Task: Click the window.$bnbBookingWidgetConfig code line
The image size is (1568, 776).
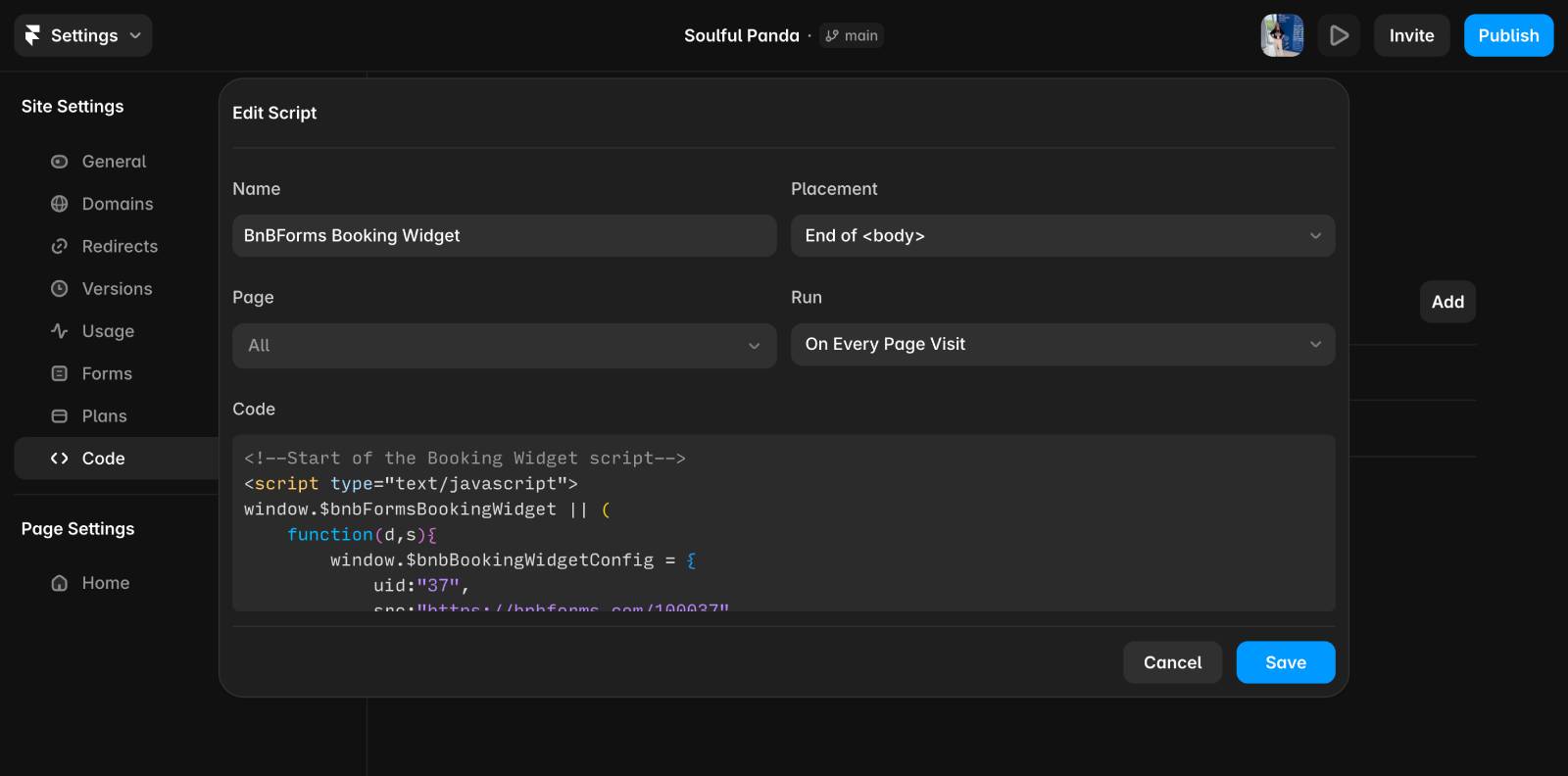Action: coord(514,560)
